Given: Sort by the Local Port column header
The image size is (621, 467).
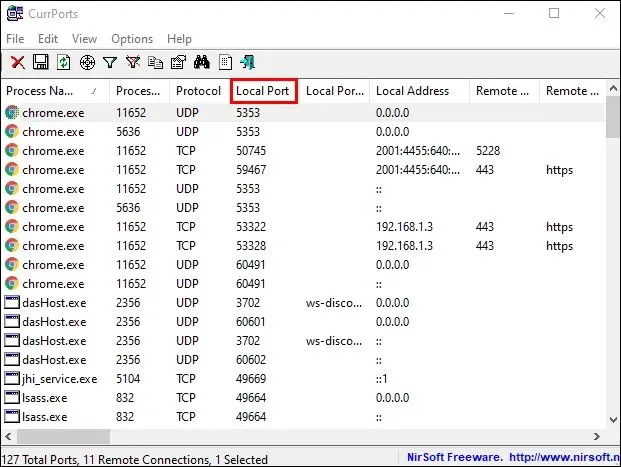Looking at the screenshot, I should tap(263, 91).
